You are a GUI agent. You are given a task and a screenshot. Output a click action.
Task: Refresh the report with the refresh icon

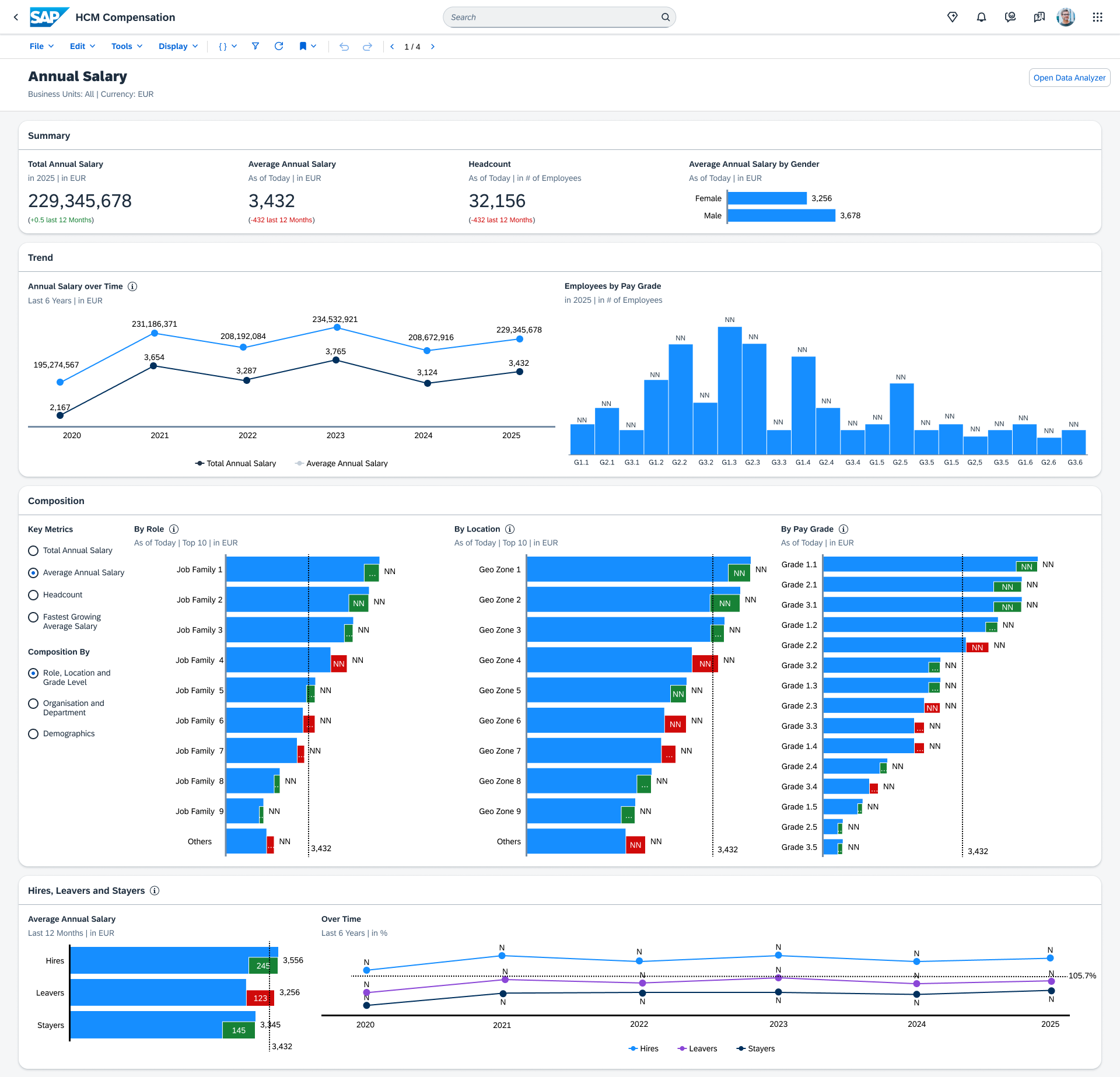(279, 46)
